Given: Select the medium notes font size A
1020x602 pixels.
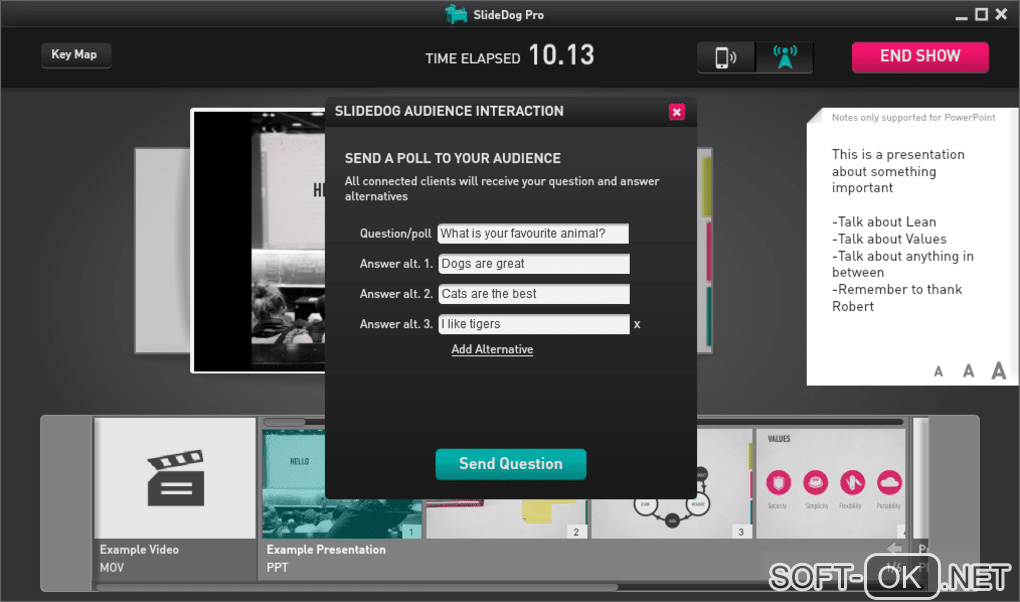Looking at the screenshot, I should (x=969, y=371).
